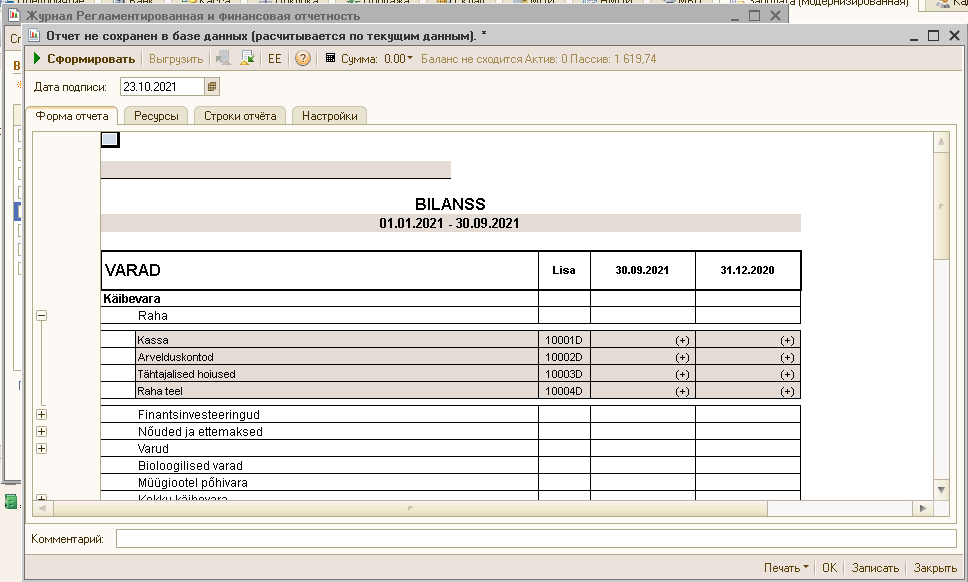Click the 31.12.2020 column header
This screenshot has width=968, height=582.
[x=748, y=270]
